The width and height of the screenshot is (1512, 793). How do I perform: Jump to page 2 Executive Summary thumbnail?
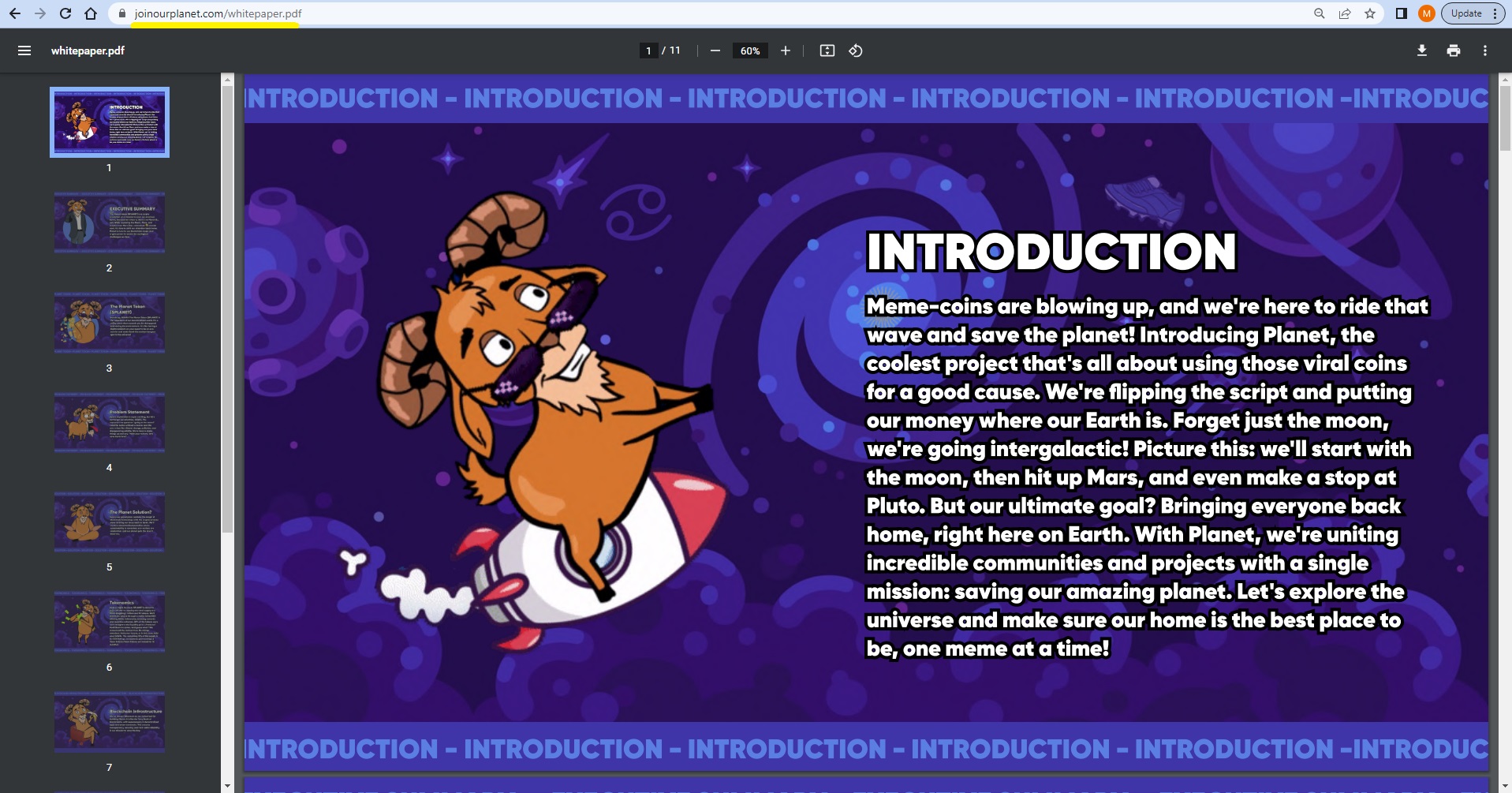coord(110,223)
